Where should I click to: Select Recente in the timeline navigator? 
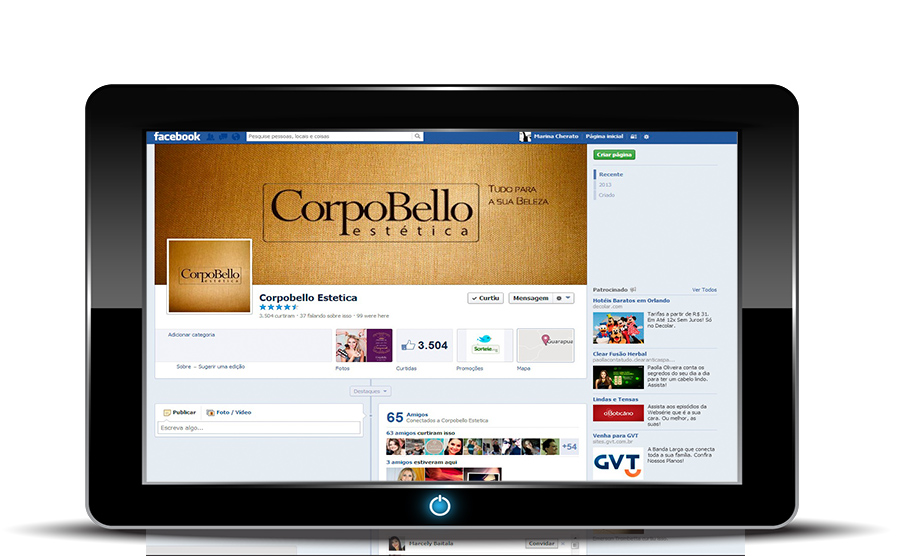click(611, 174)
